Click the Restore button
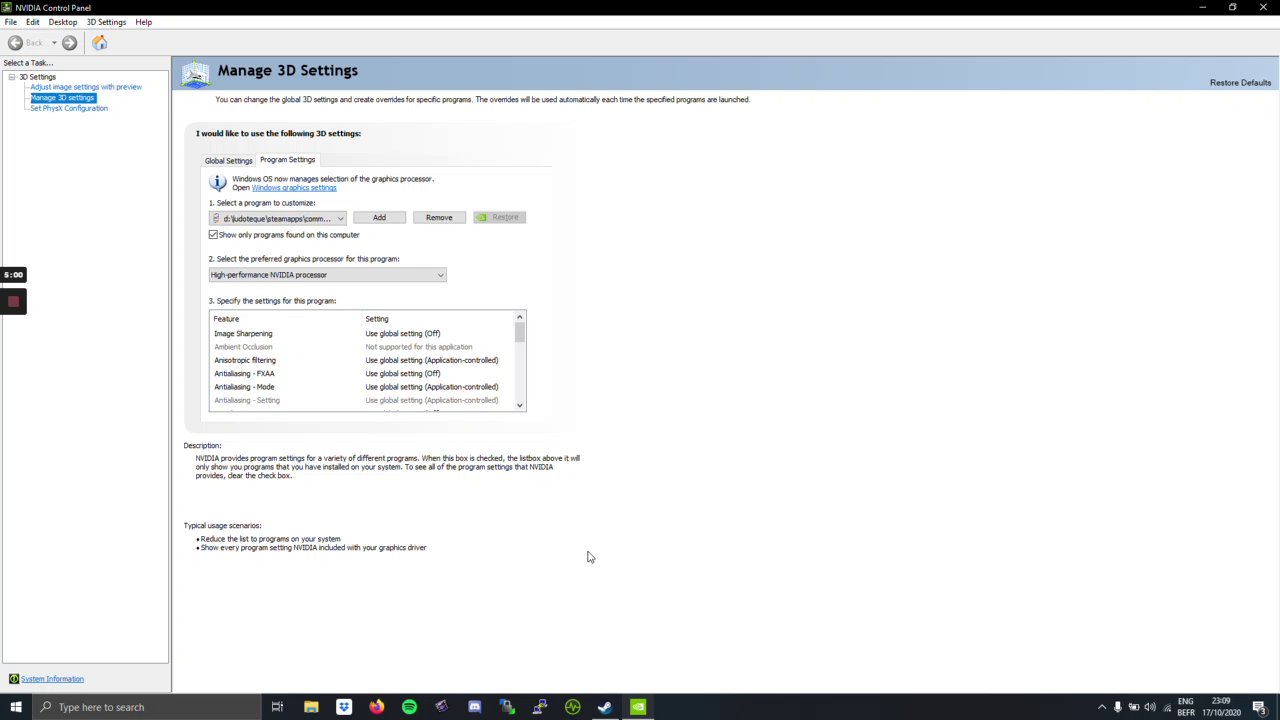The width and height of the screenshot is (1280, 720). tap(499, 218)
